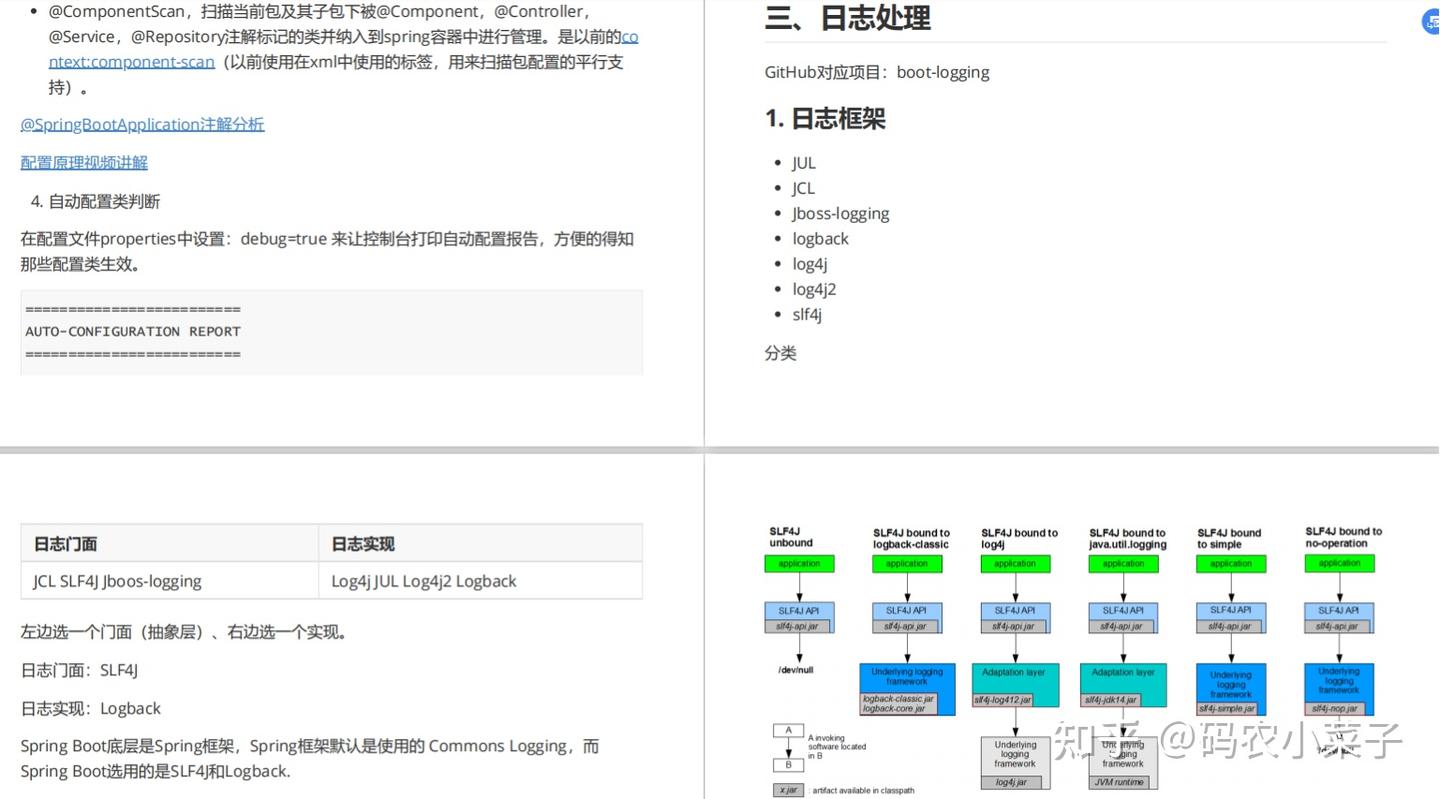Click the JUL bullet list item

click(x=804, y=162)
